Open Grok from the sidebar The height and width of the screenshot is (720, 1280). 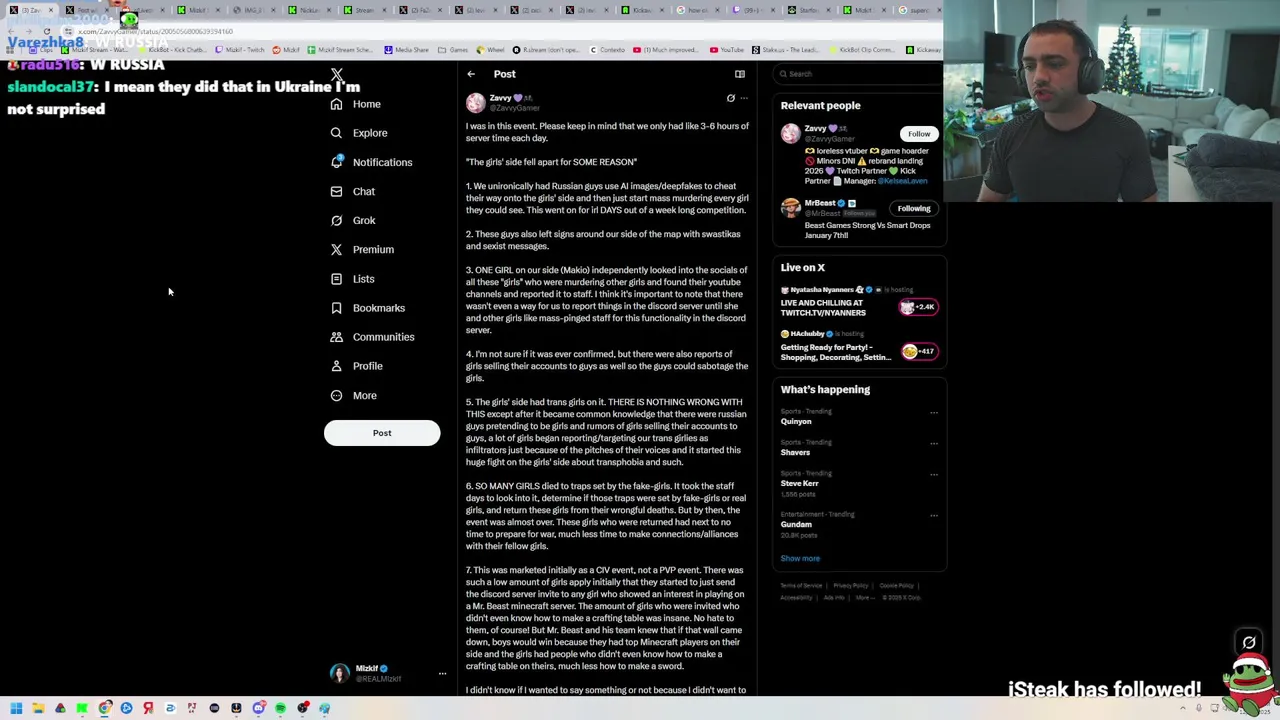(x=353, y=220)
